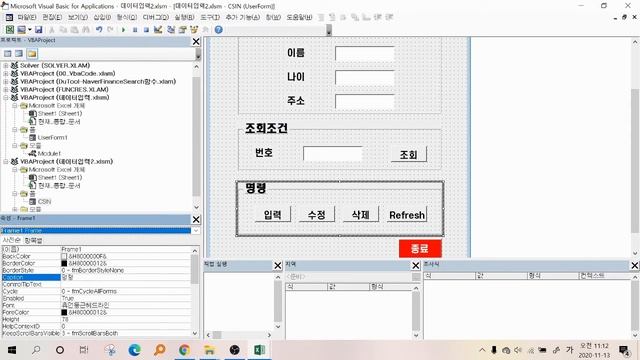Toggle Design Mode icon
The height and width of the screenshot is (360, 640).
point(158,29)
